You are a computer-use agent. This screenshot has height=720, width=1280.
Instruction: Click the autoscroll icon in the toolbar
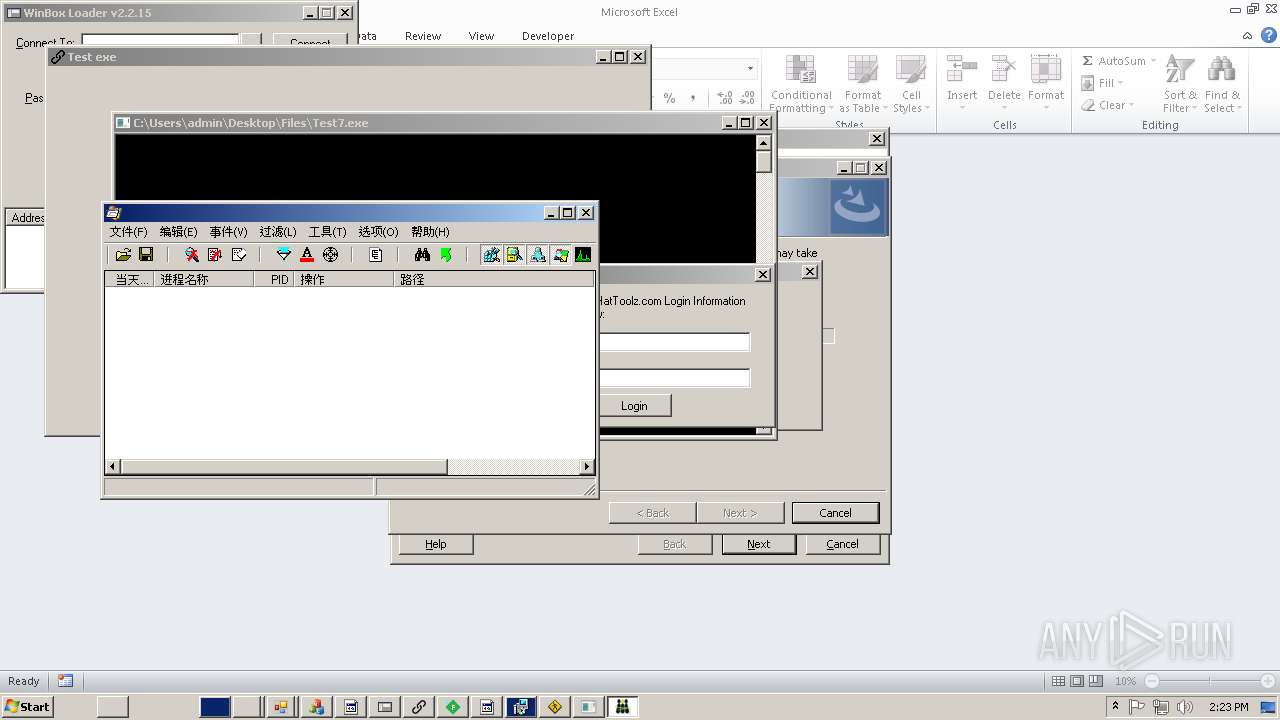[x=215, y=255]
